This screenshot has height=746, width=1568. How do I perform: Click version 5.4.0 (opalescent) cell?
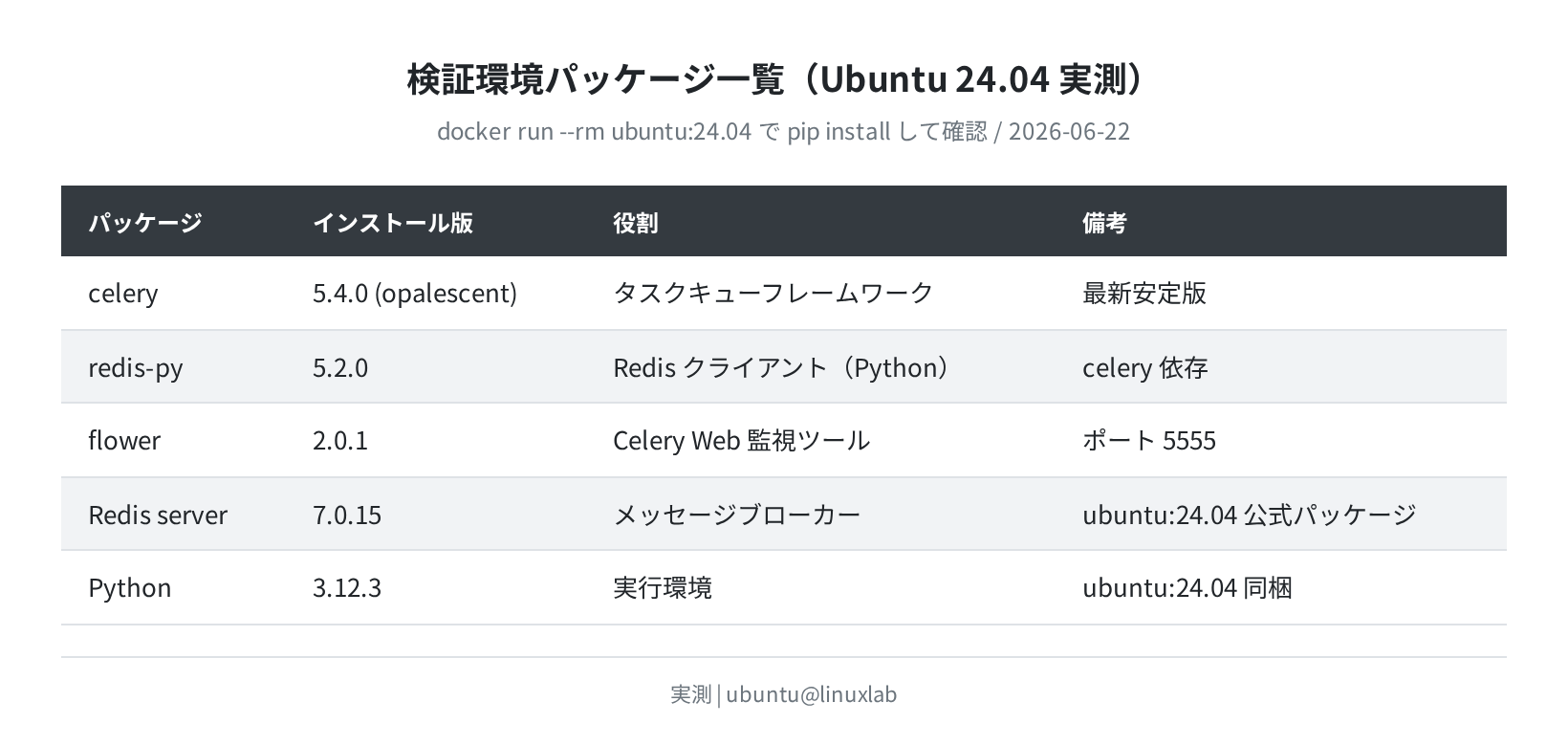point(415,293)
